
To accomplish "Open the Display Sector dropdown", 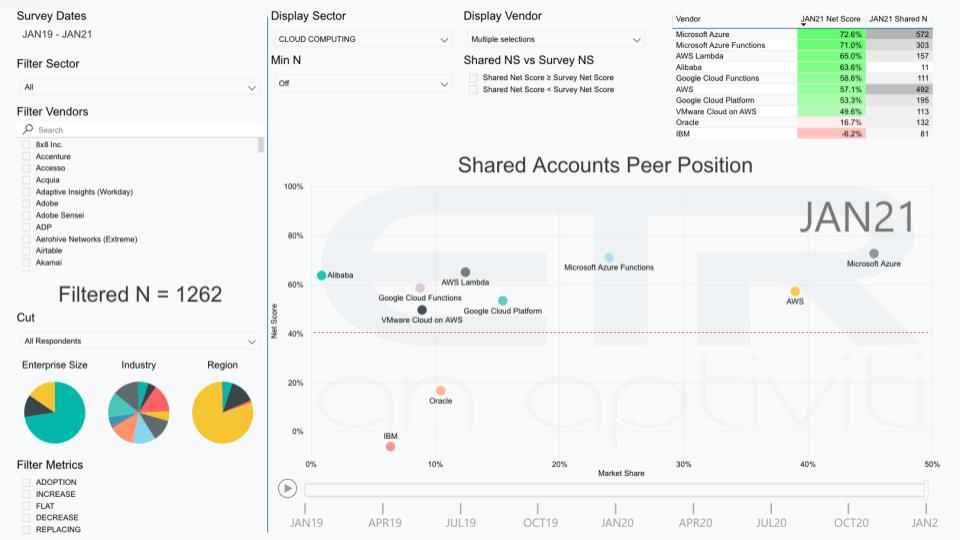I will (x=362, y=39).
